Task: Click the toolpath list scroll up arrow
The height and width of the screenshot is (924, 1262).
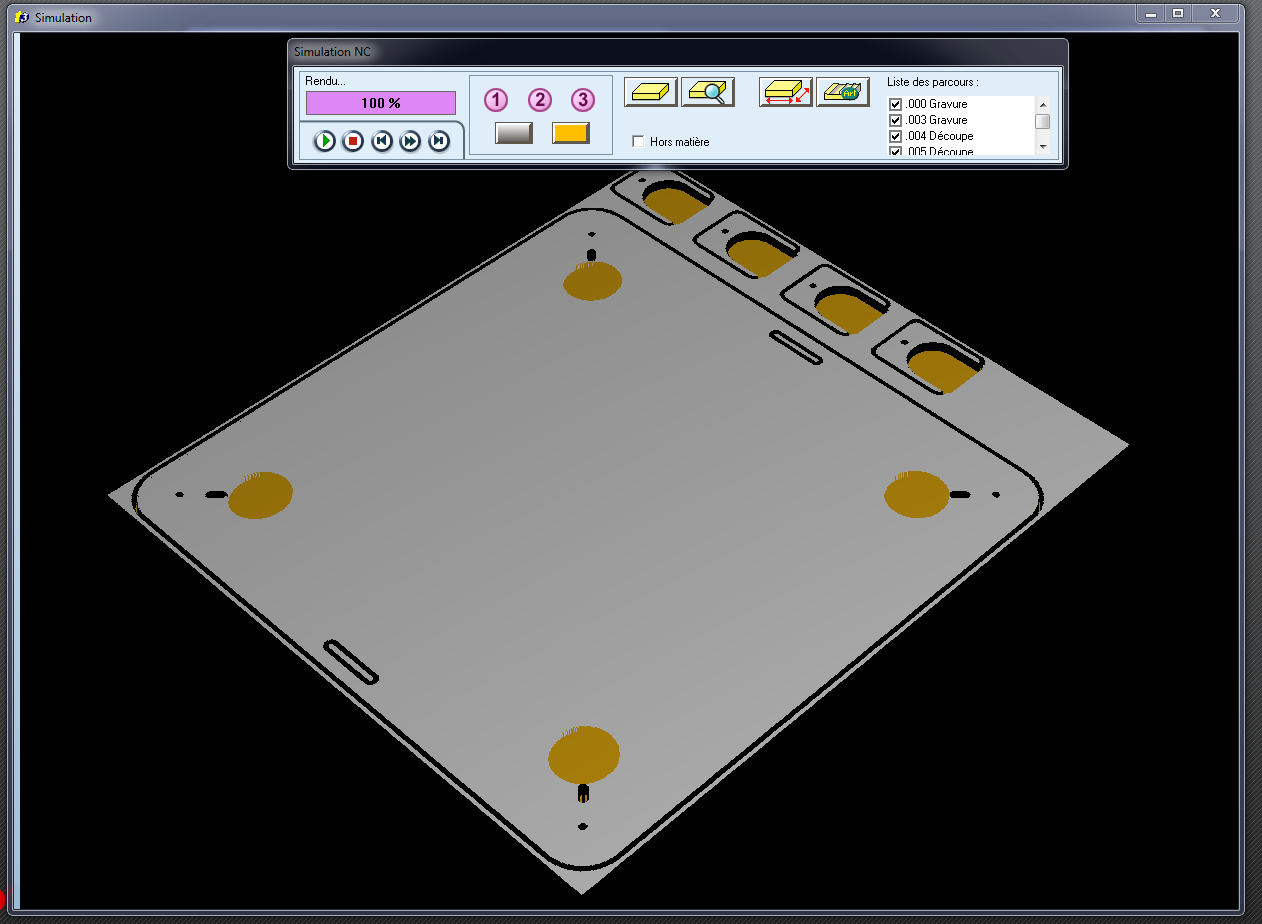Action: tap(1042, 104)
